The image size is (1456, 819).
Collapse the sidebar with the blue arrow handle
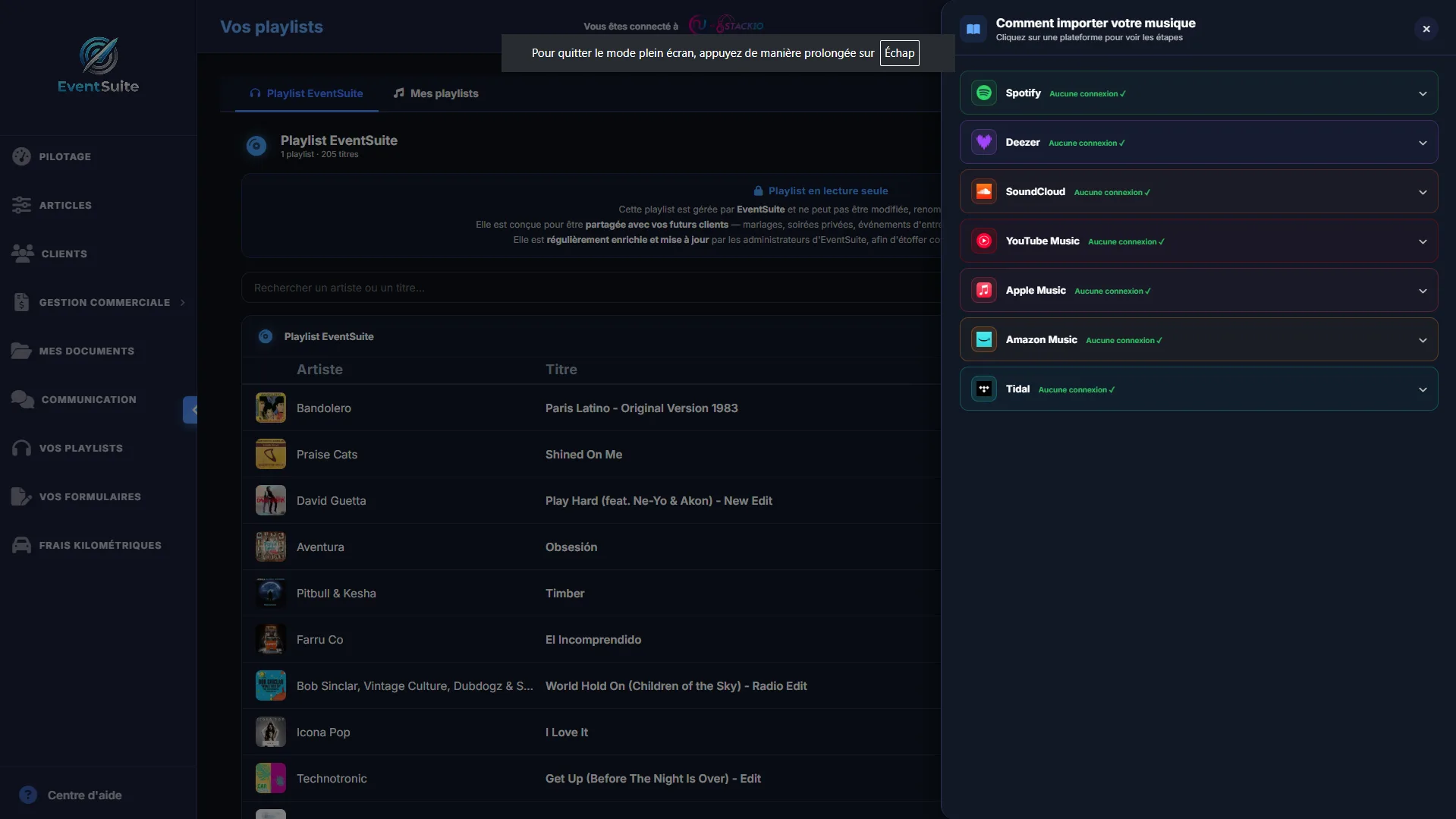190,410
